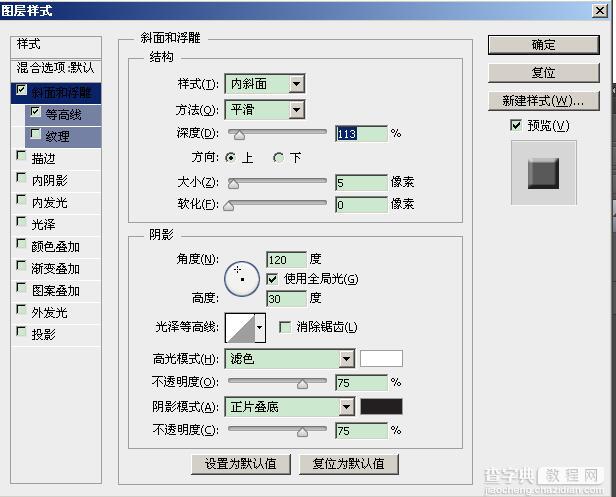Enable the 投影 checkbox

pyautogui.click(x=22, y=332)
